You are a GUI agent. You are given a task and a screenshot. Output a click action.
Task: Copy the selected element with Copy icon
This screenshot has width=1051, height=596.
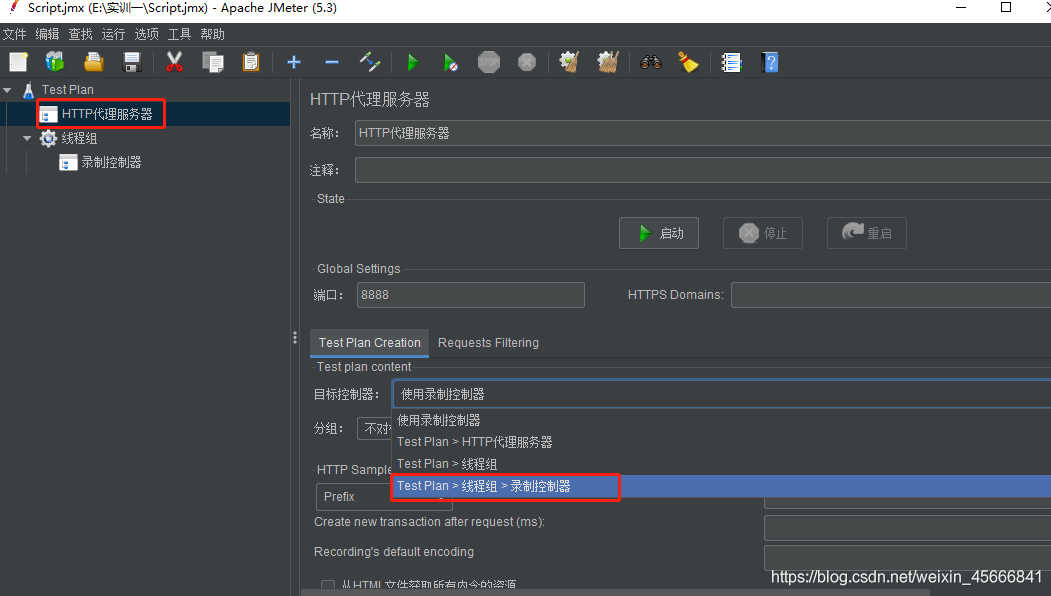(x=213, y=62)
